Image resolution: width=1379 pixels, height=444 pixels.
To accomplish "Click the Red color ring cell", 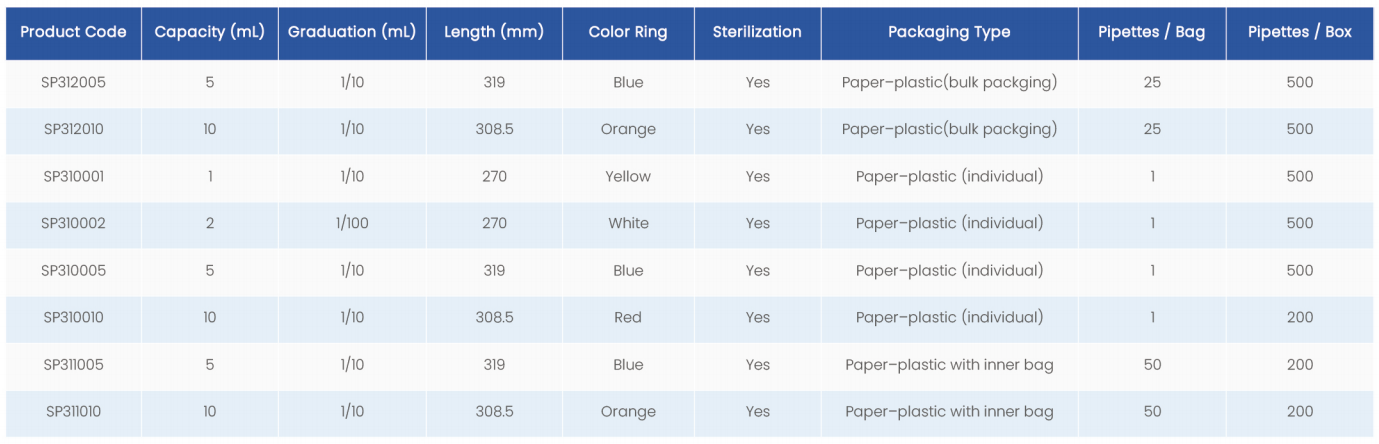I will (x=628, y=317).
